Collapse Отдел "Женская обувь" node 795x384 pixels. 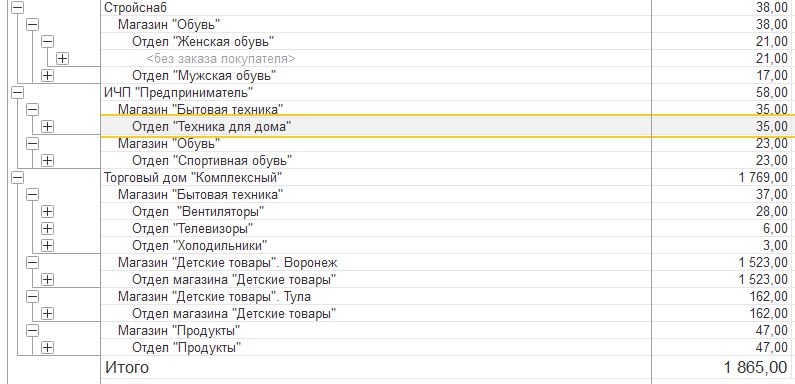pyautogui.click(x=47, y=41)
